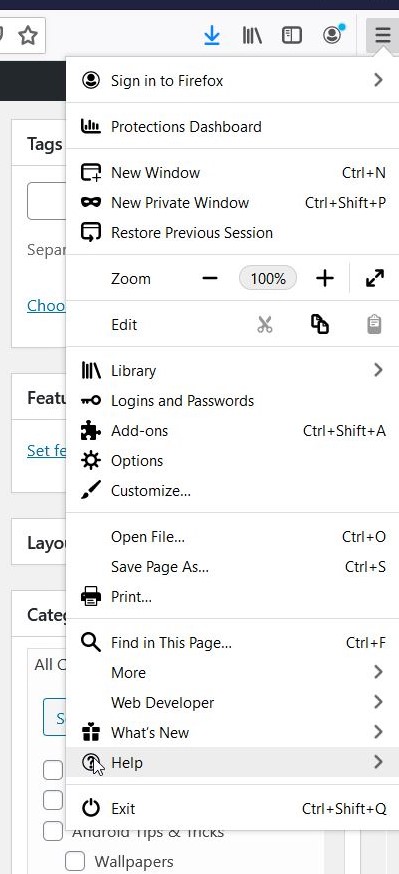Viewport: 399px width, 874px height.
Task: Paste using the clipboard icon
Action: click(x=374, y=324)
